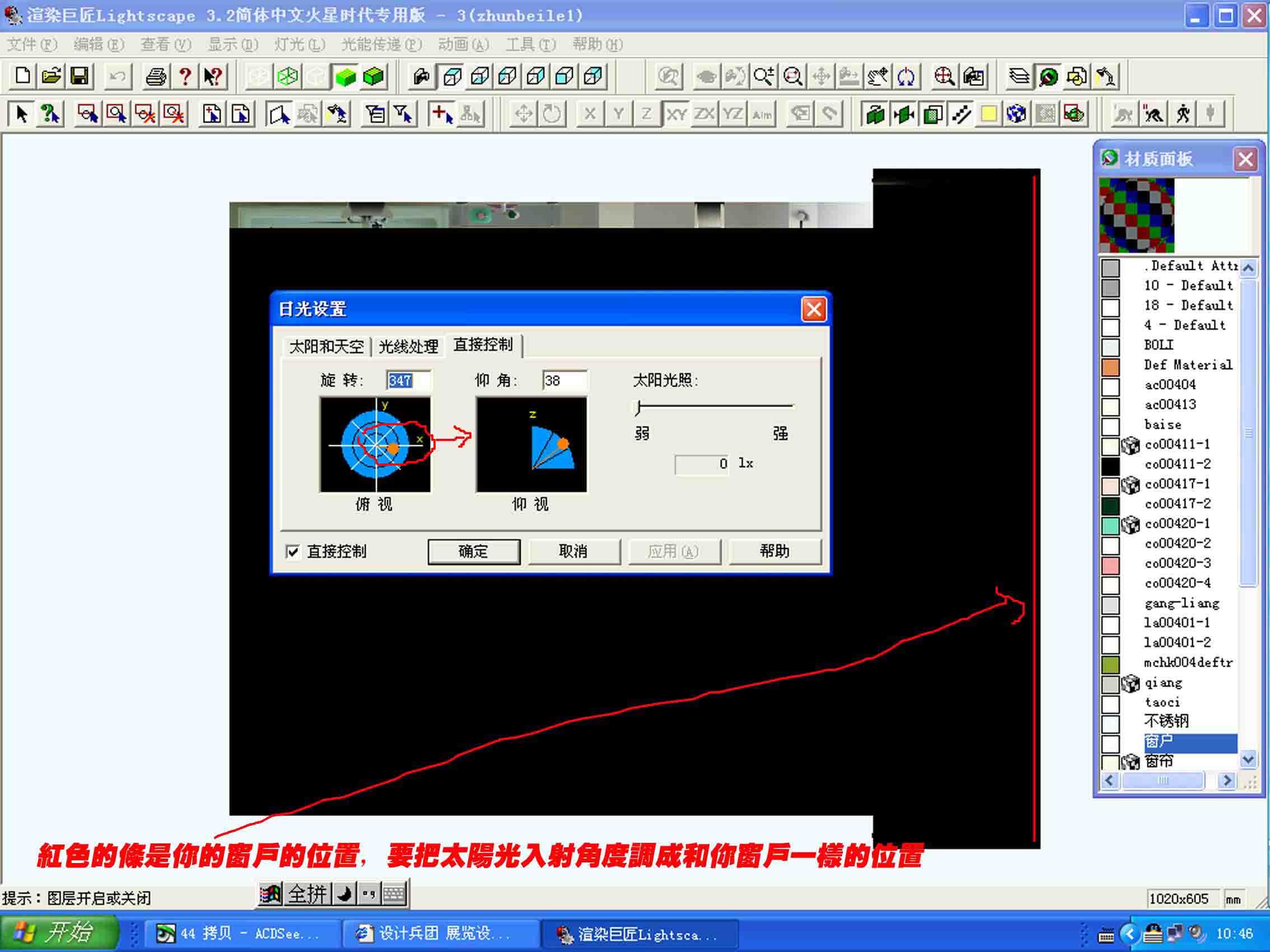This screenshot has width=1270, height=952.
Task: Toggle the Z axis constraint button
Action: [x=647, y=114]
